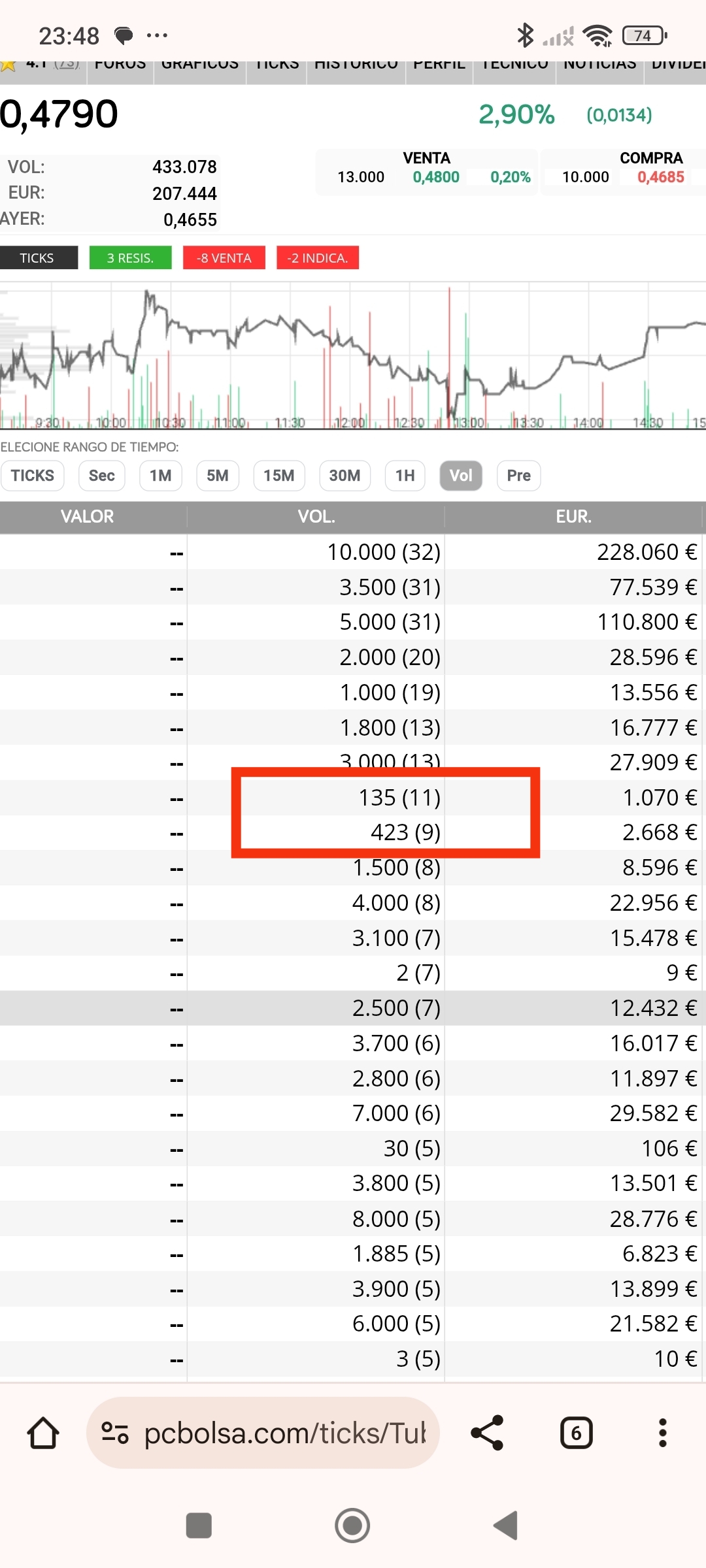The height and width of the screenshot is (1568, 706).
Task: Select the 1M time range
Action: (161, 476)
